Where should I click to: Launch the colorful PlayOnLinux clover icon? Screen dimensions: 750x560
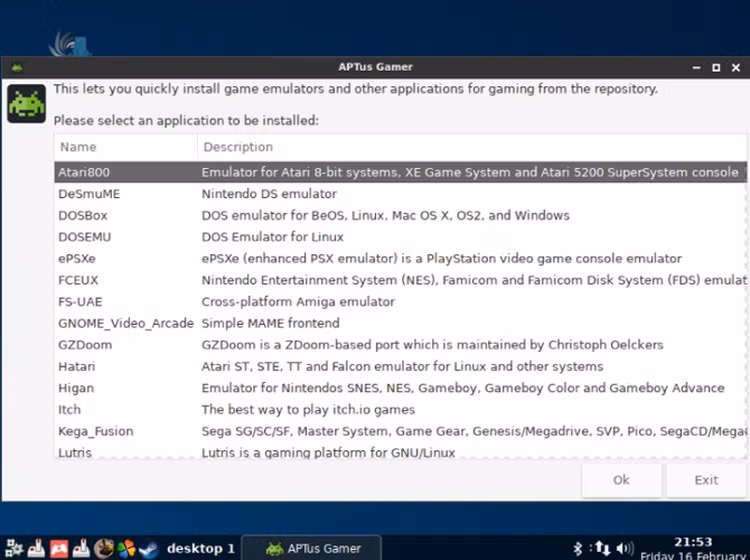[126, 549]
